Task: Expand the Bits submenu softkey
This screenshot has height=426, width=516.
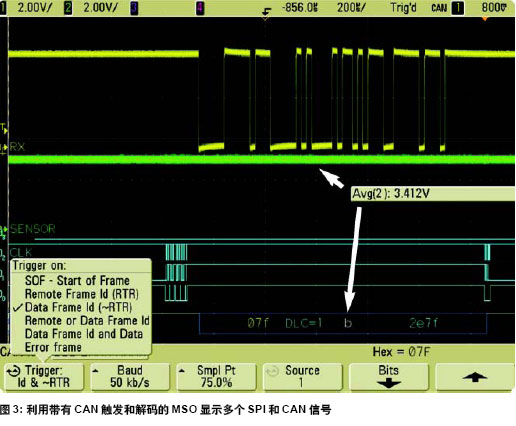Action: click(388, 377)
